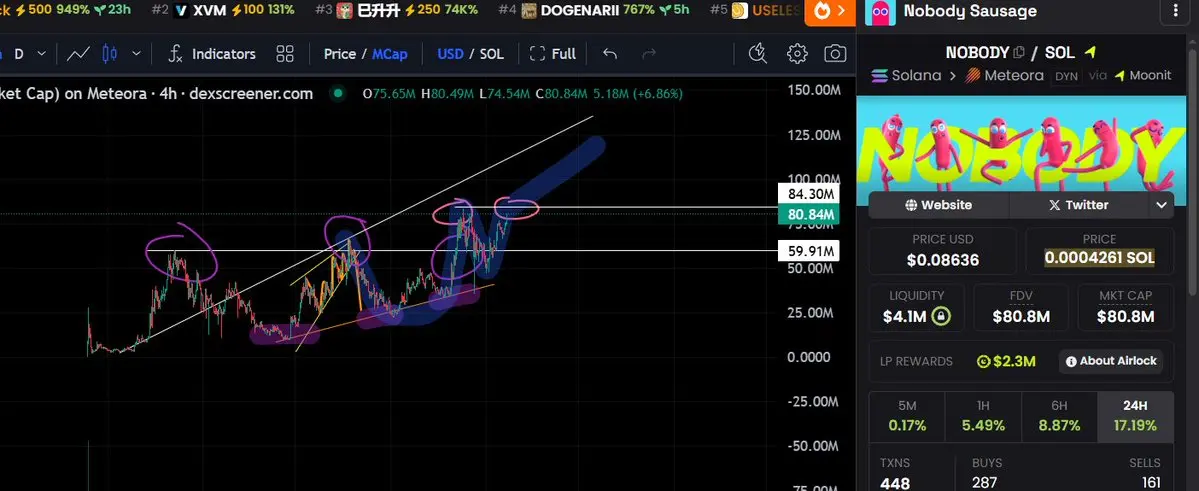The width and height of the screenshot is (1199, 491).
Task: Click the $4.1M liquidity value
Action: pyautogui.click(x=905, y=316)
